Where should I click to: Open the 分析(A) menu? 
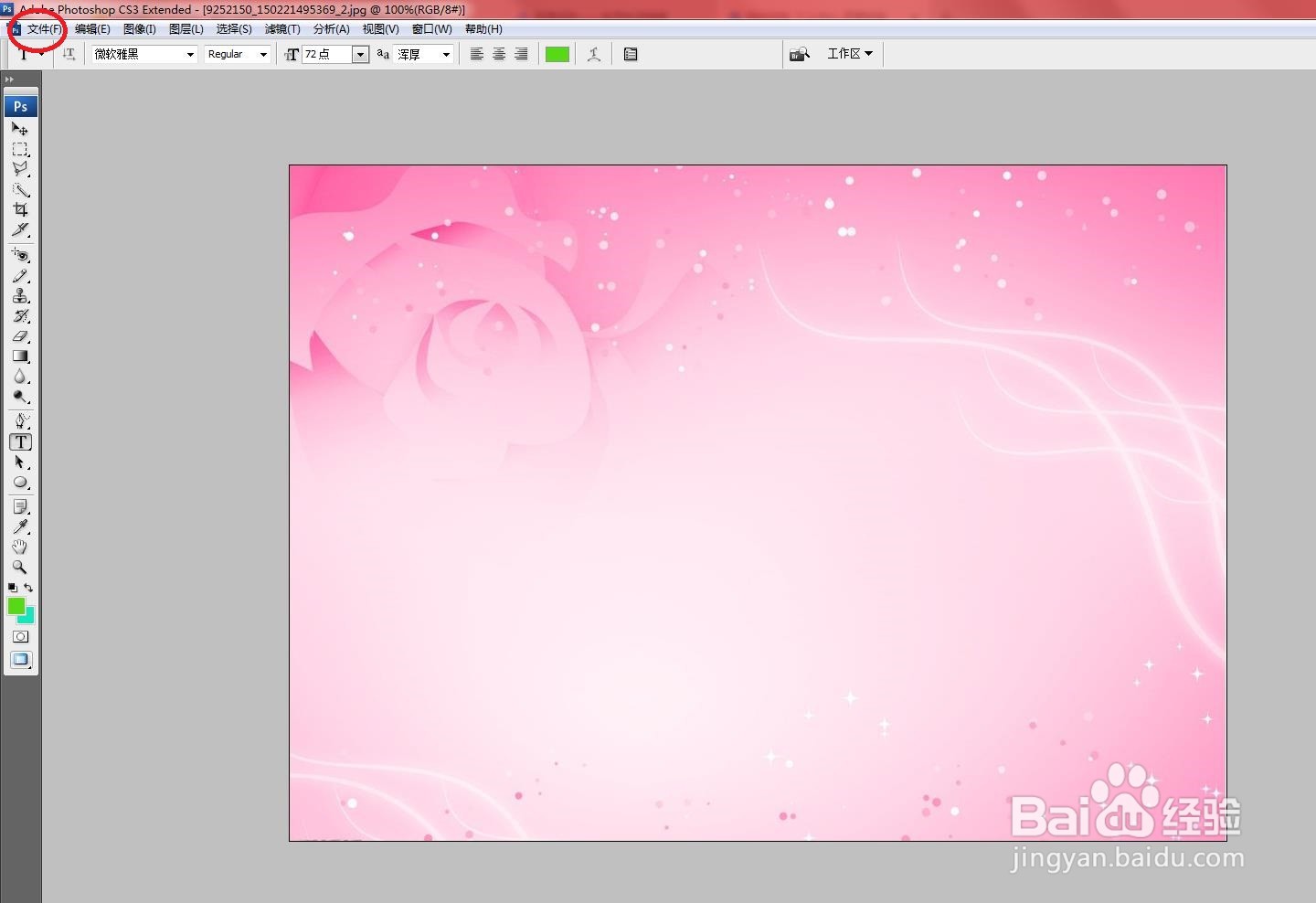(x=332, y=29)
